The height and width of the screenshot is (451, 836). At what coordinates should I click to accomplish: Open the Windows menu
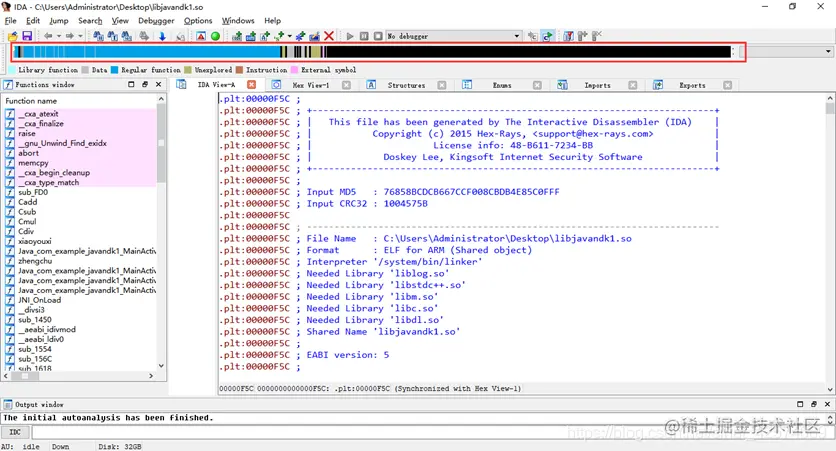coord(238,20)
